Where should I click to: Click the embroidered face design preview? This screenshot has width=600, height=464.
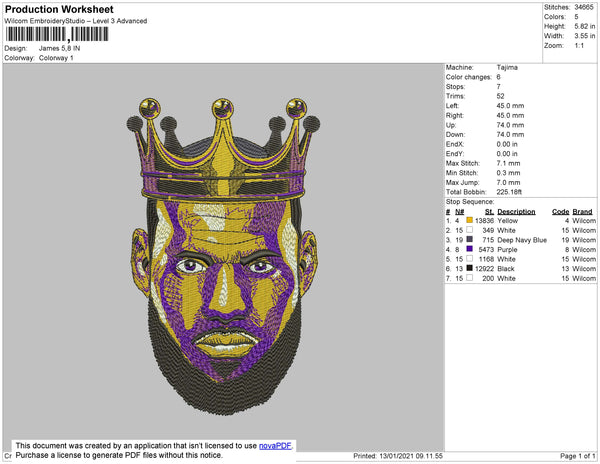click(224, 256)
